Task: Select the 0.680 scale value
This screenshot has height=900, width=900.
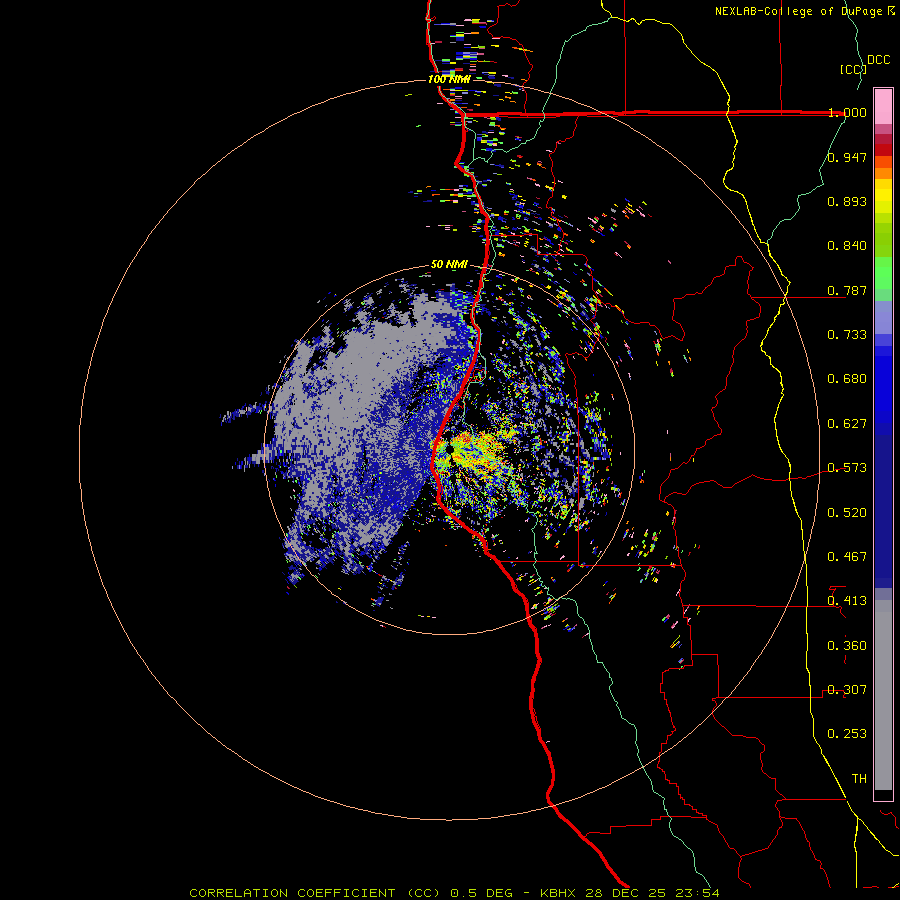Action: click(847, 379)
